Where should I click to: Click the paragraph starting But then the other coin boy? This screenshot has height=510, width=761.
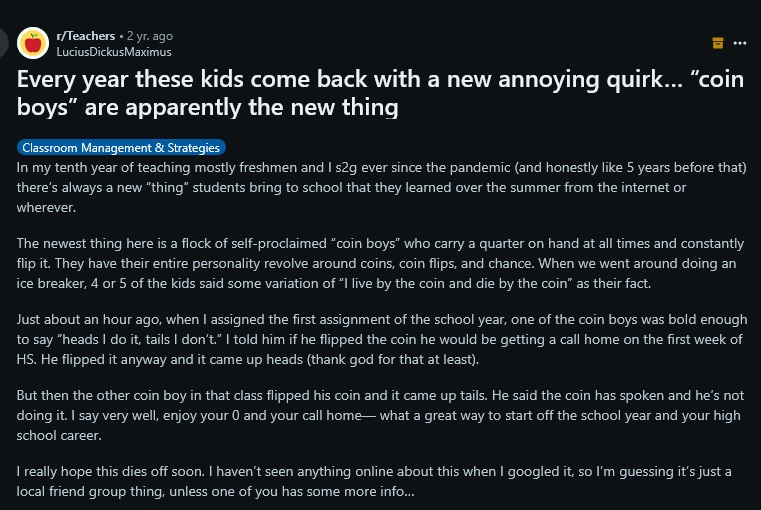coord(380,415)
